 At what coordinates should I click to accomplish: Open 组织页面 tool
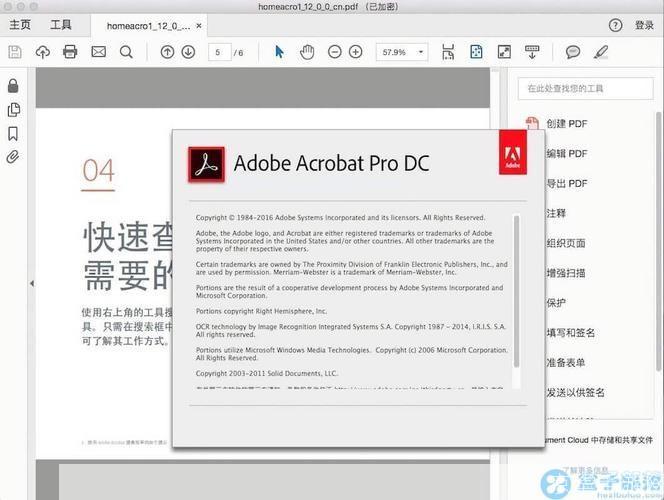point(566,243)
